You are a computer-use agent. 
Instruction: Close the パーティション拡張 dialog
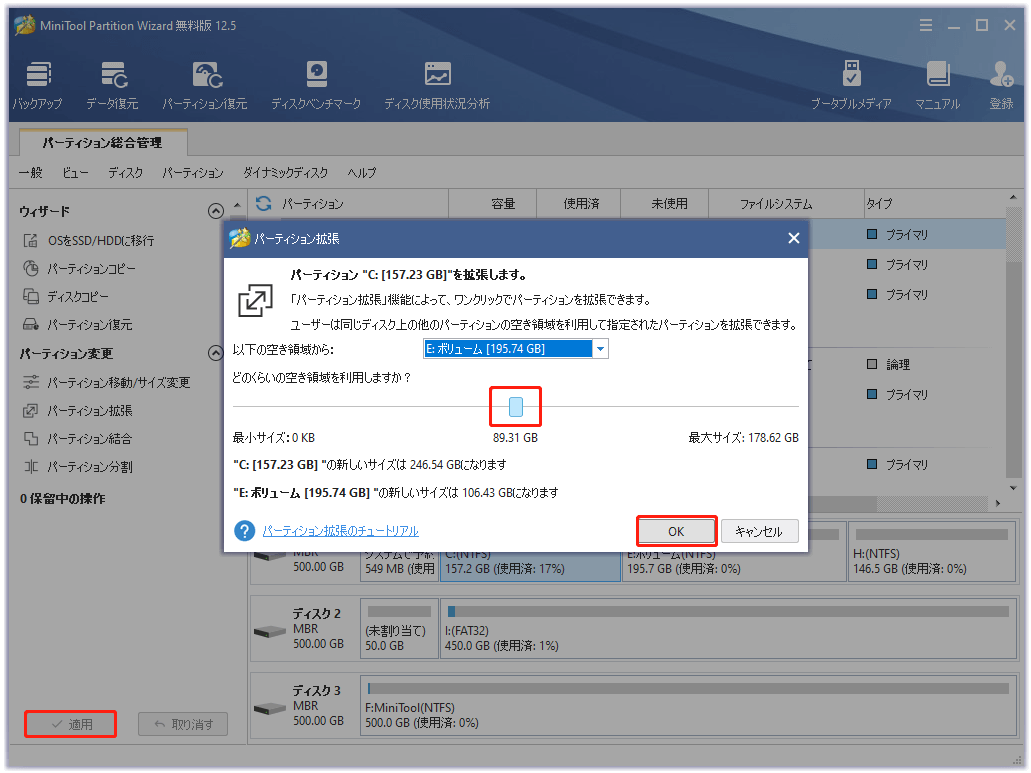pyautogui.click(x=793, y=238)
